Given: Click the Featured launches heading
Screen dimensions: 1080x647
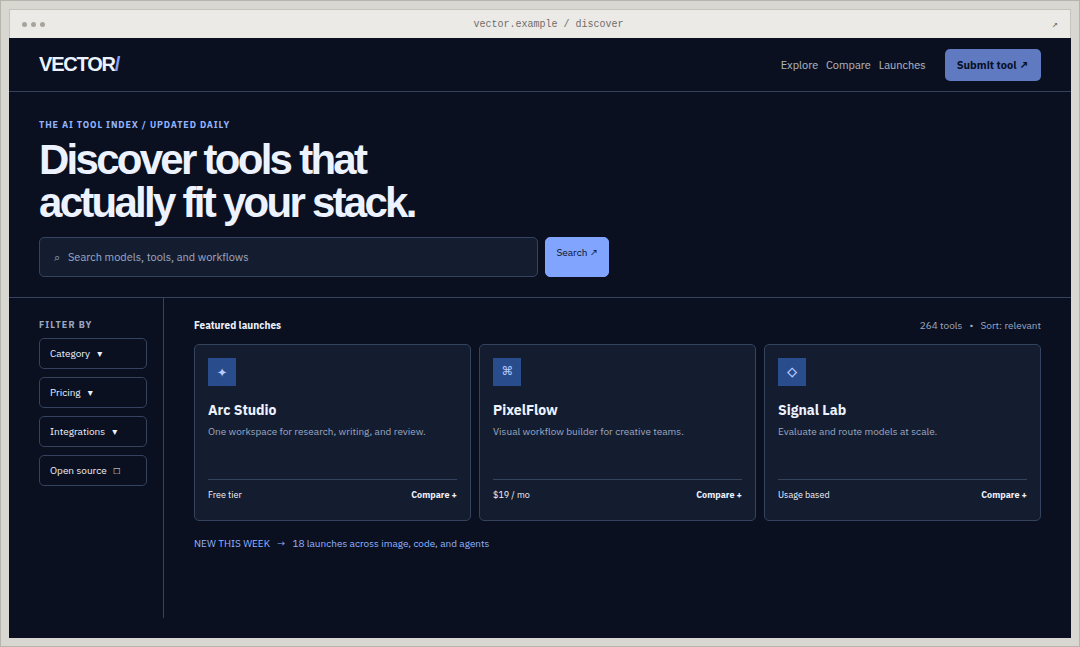Looking at the screenshot, I should [x=238, y=325].
